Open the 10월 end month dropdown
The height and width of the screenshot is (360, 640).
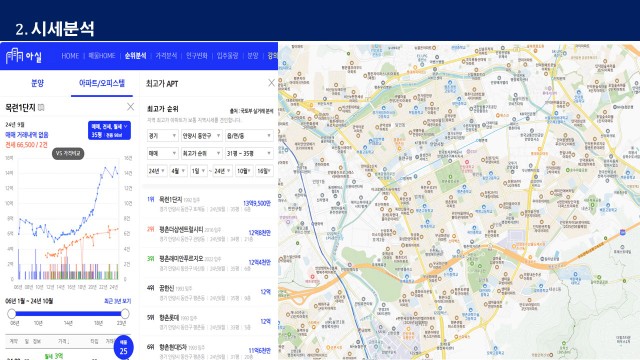244,171
